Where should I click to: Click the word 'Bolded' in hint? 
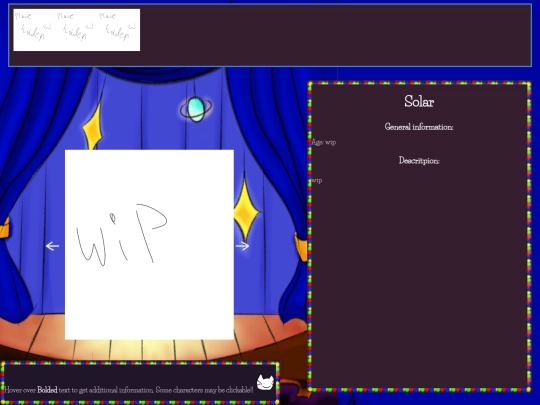tap(47, 390)
